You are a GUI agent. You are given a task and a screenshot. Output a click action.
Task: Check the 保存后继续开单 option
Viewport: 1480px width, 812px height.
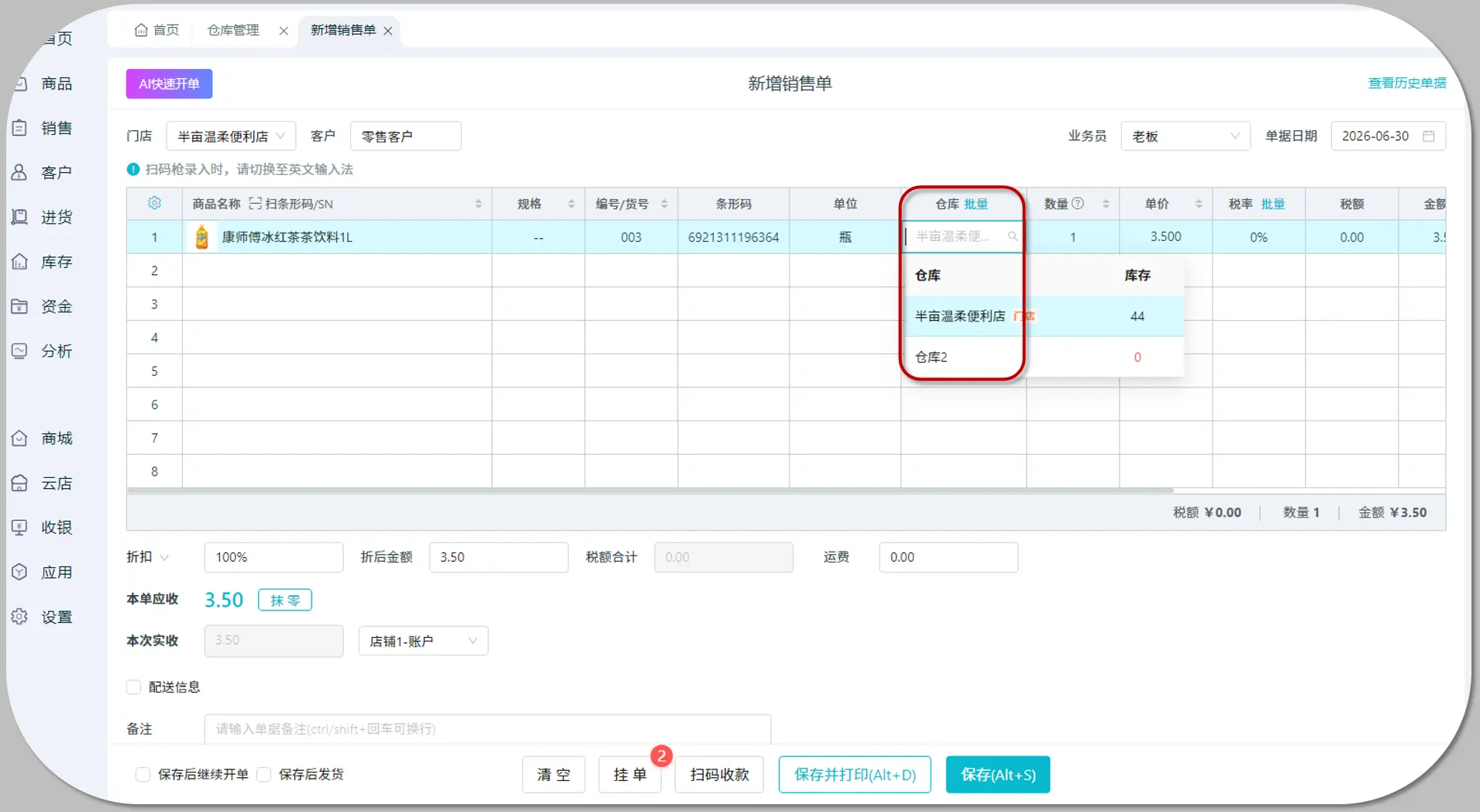click(143, 775)
